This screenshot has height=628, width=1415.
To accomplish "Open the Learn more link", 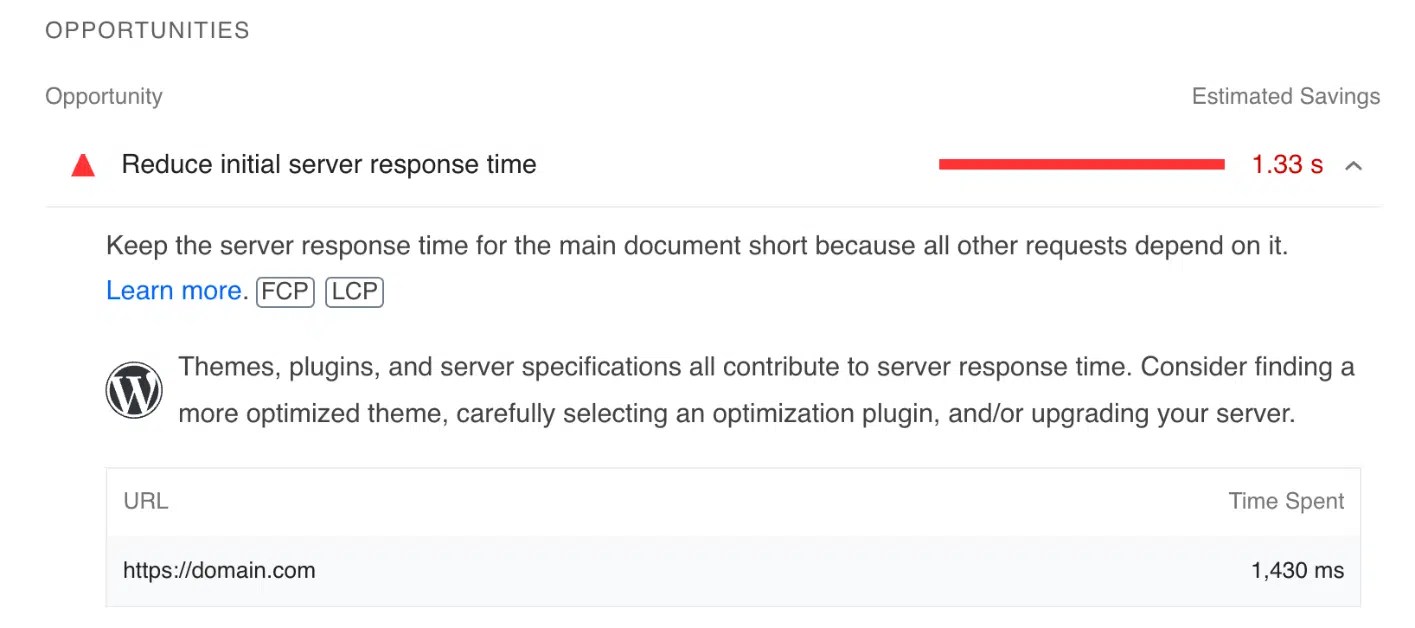I will tap(172, 290).
